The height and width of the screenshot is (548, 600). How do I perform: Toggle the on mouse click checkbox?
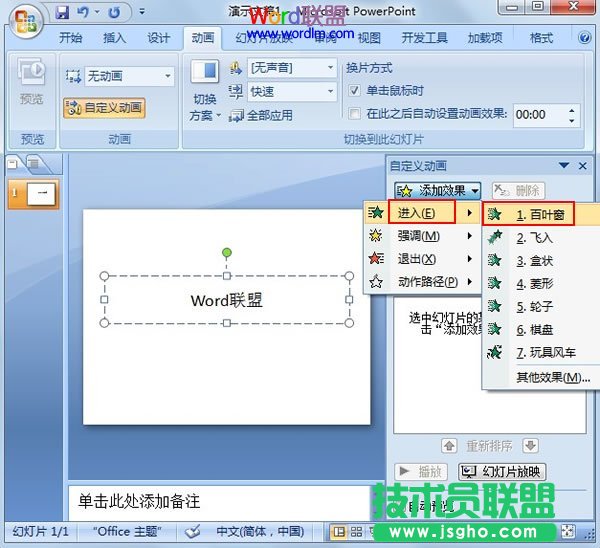(x=355, y=90)
